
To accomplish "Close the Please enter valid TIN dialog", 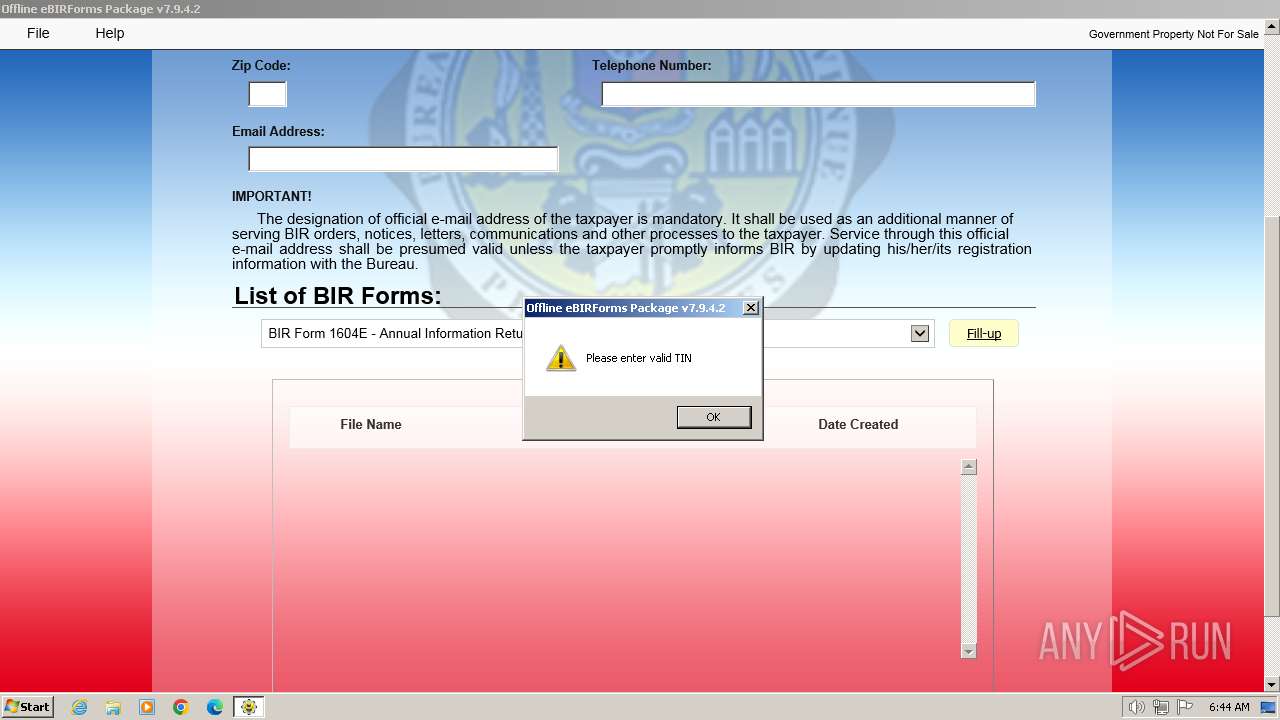I will click(x=751, y=308).
